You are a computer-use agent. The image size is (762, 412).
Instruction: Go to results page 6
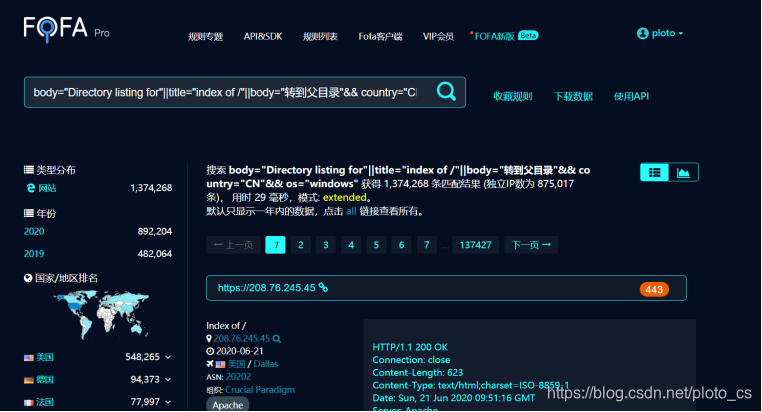(401, 245)
